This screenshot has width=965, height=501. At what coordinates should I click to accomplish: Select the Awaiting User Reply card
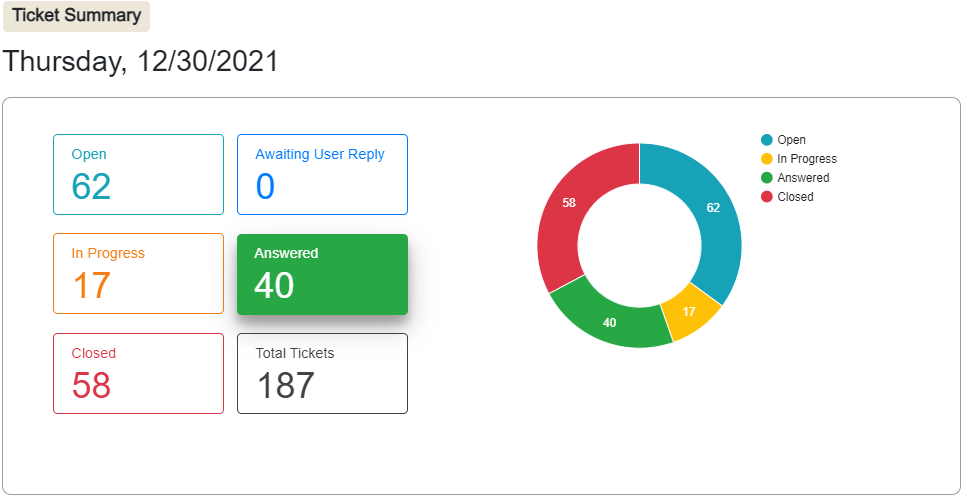(322, 174)
